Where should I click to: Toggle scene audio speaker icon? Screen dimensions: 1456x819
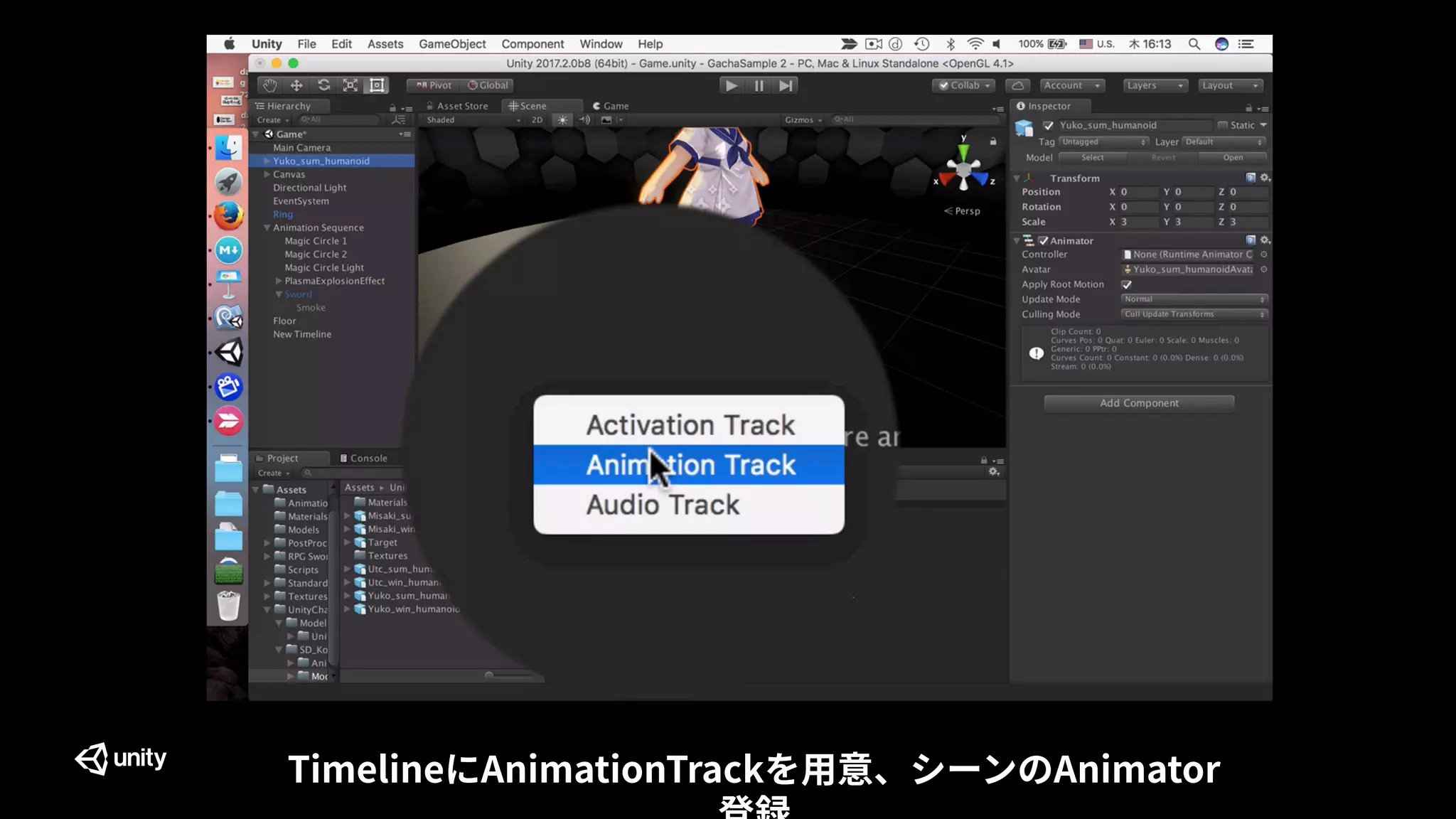coord(584,119)
